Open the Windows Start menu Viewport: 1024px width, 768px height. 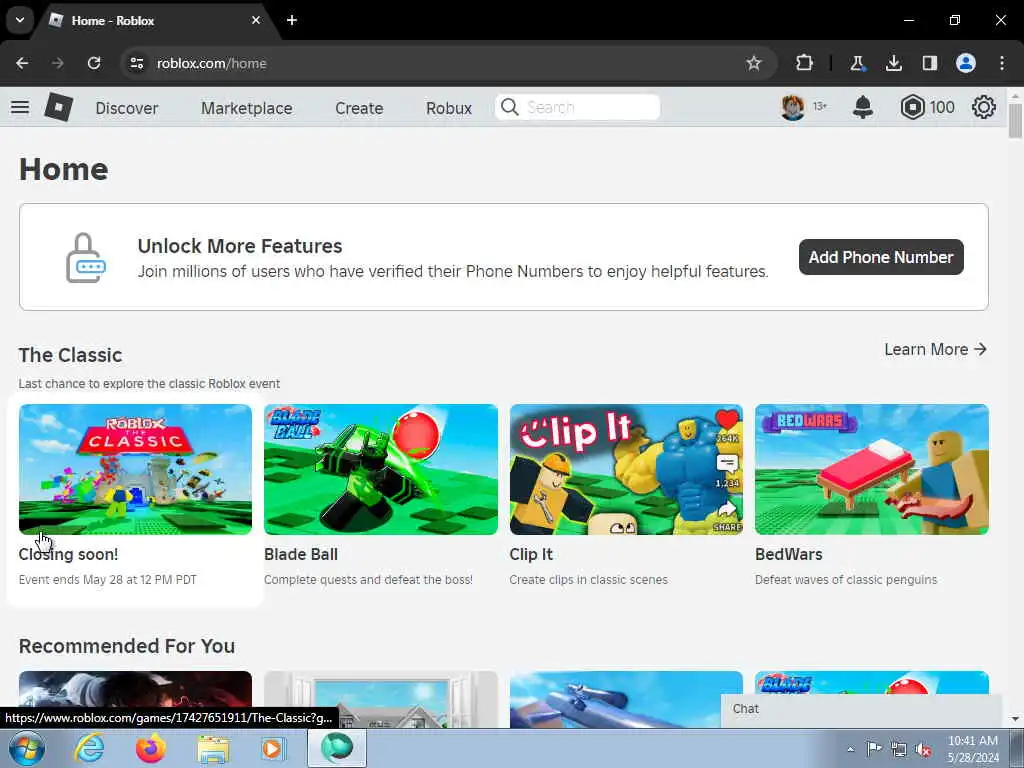pyautogui.click(x=27, y=748)
